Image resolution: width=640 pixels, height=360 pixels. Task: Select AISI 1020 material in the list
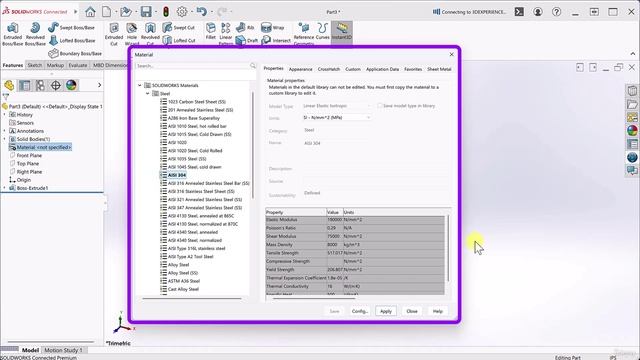tap(177, 142)
